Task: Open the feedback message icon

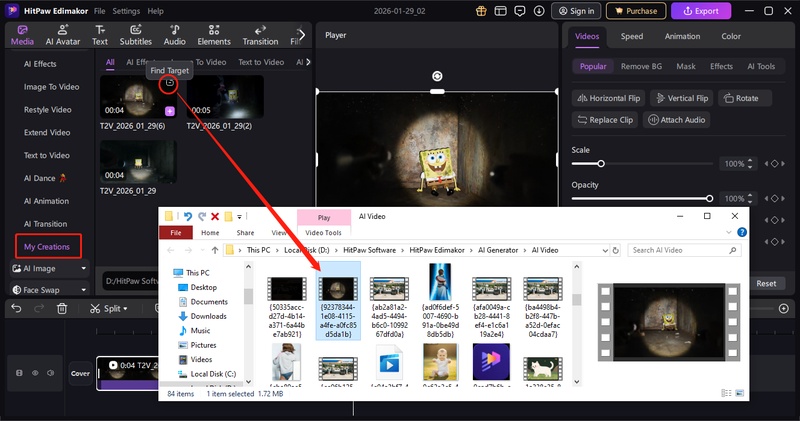Action: coord(520,11)
